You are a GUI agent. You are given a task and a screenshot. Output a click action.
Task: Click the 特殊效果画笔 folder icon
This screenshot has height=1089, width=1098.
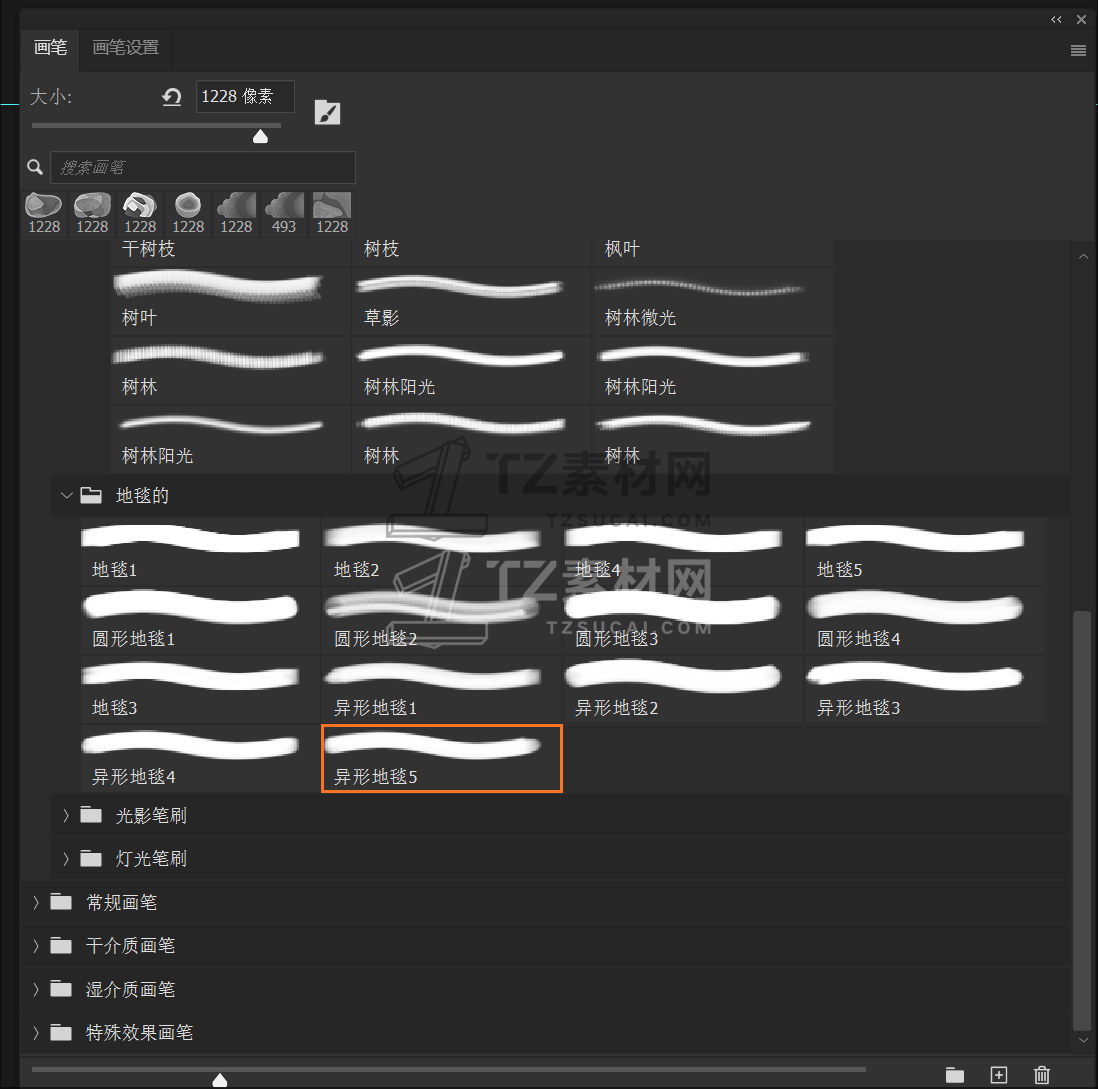61,1032
